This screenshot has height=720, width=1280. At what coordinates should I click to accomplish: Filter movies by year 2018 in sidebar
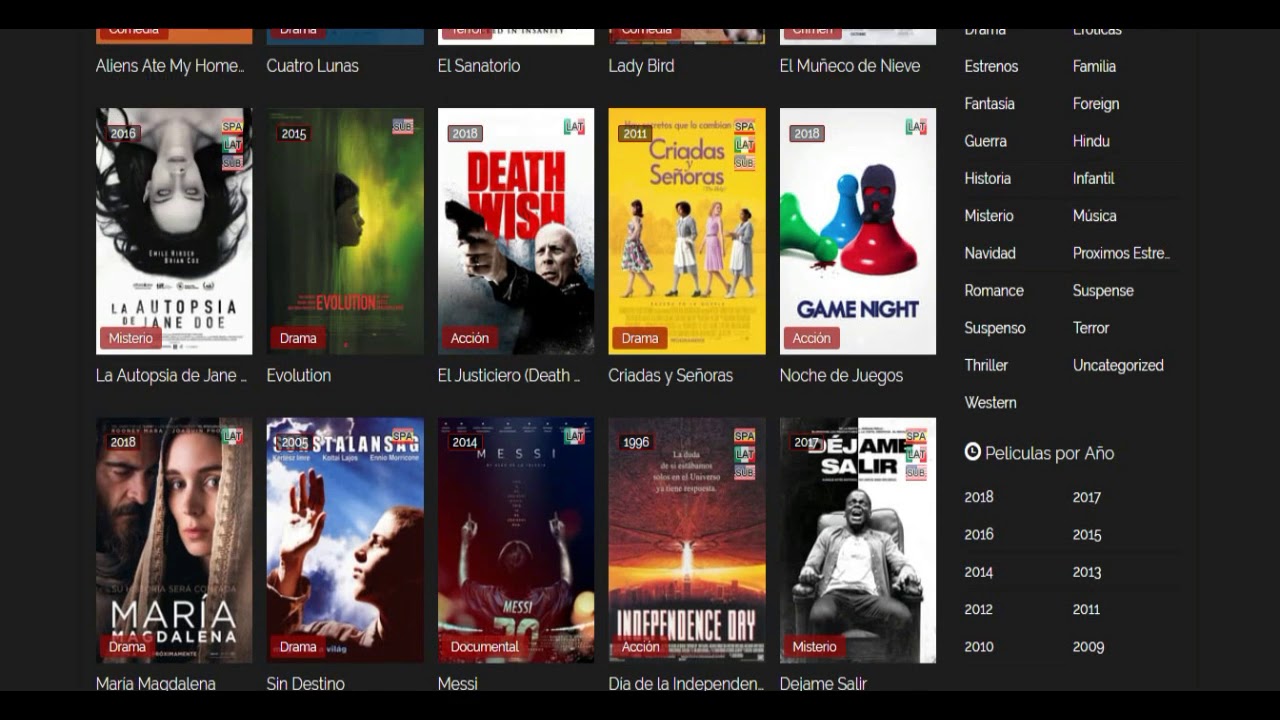coord(979,497)
